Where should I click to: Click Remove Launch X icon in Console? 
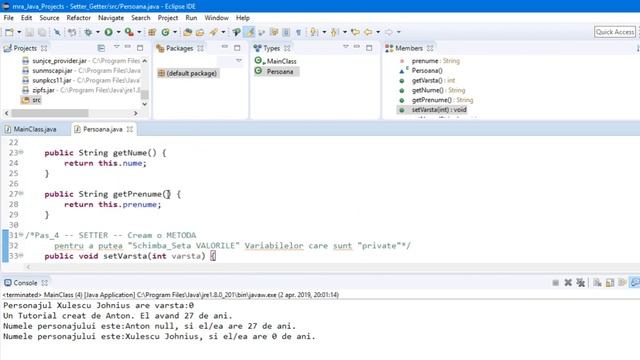click(568, 283)
